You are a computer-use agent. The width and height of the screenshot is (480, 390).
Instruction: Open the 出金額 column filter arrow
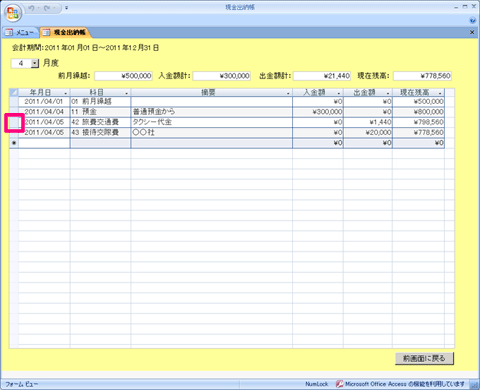click(388, 93)
